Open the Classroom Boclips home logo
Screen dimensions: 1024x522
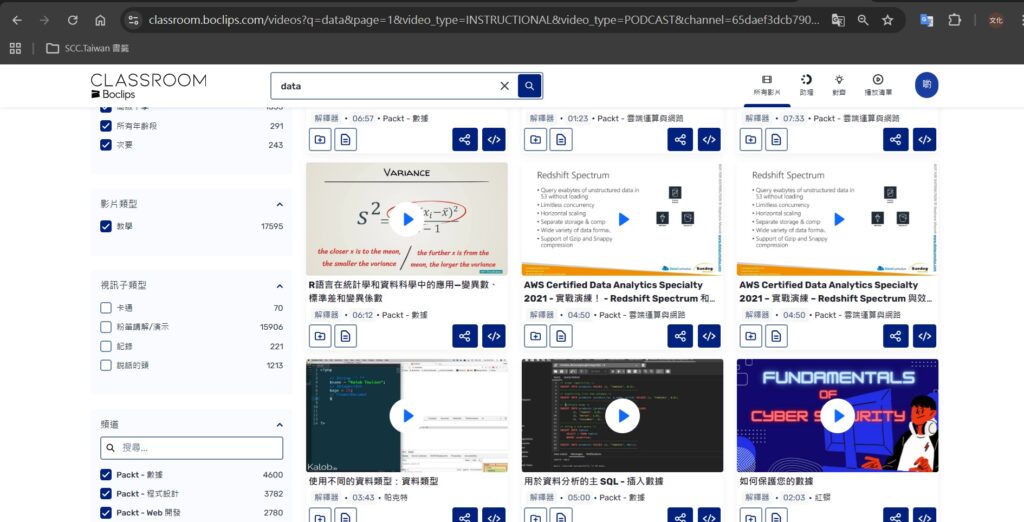point(148,86)
